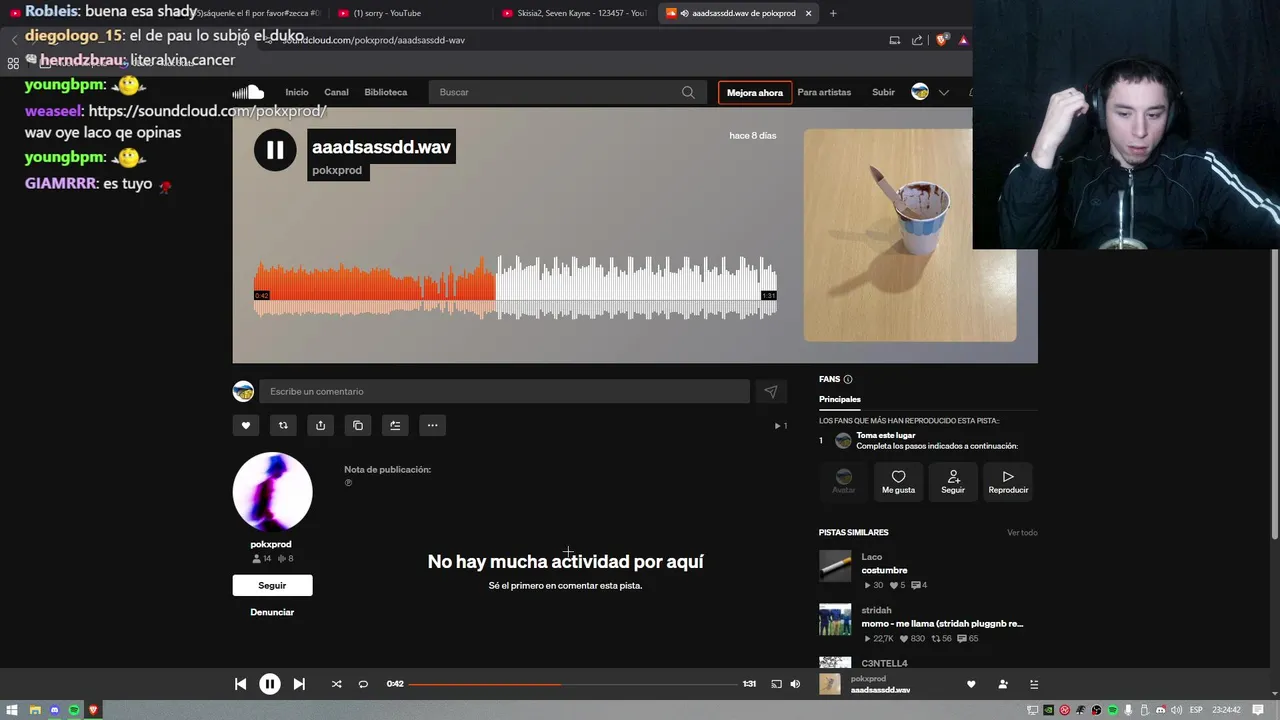The height and width of the screenshot is (720, 1280).
Task: Open the Canal menu item
Action: click(336, 92)
